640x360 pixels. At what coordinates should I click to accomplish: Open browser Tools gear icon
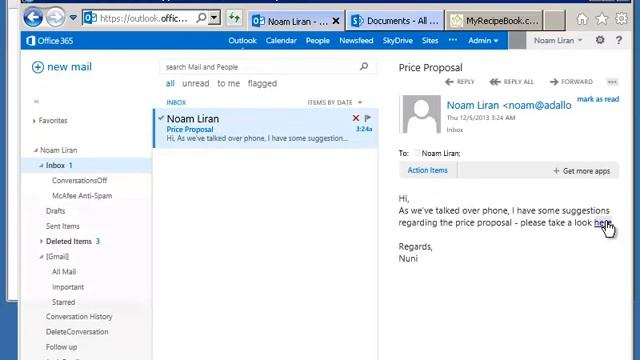click(621, 19)
